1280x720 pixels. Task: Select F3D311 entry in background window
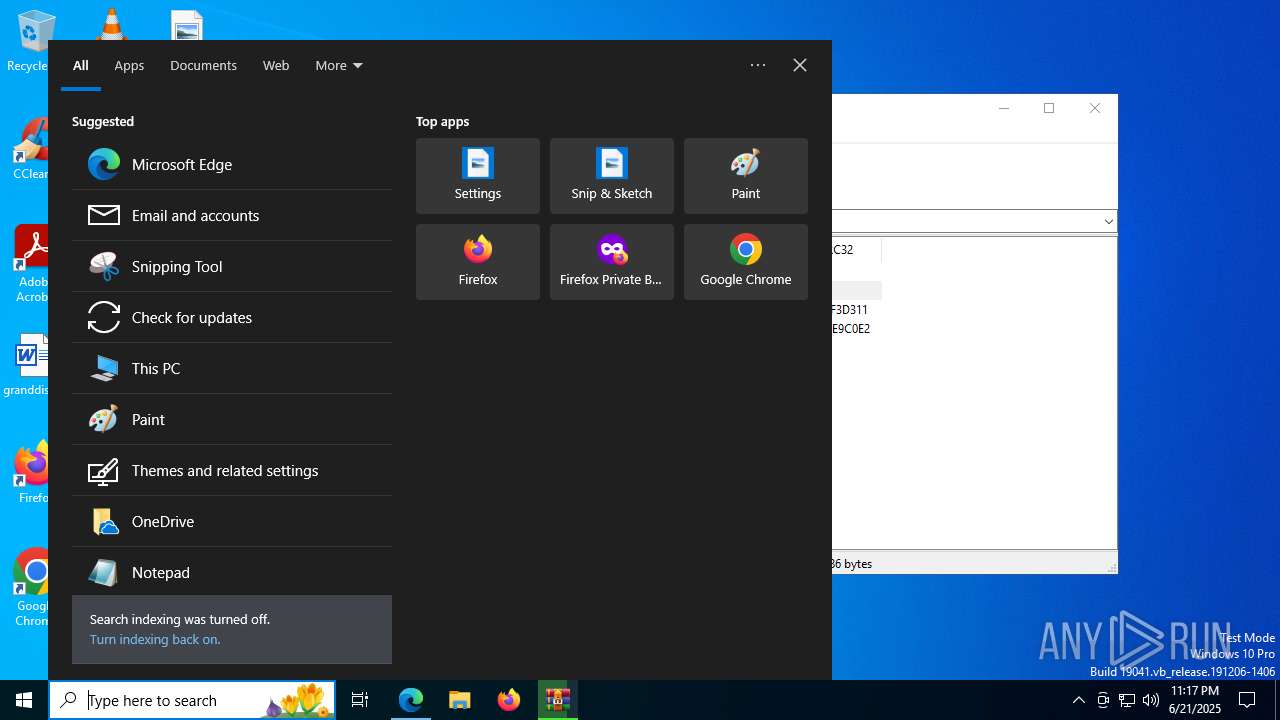849,310
